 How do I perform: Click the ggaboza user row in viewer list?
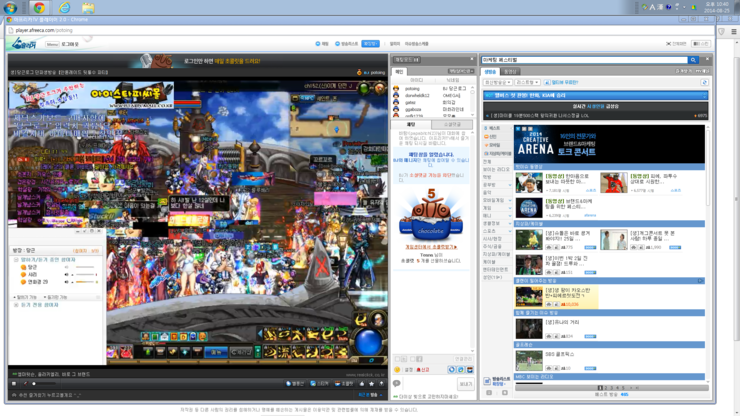(x=431, y=109)
